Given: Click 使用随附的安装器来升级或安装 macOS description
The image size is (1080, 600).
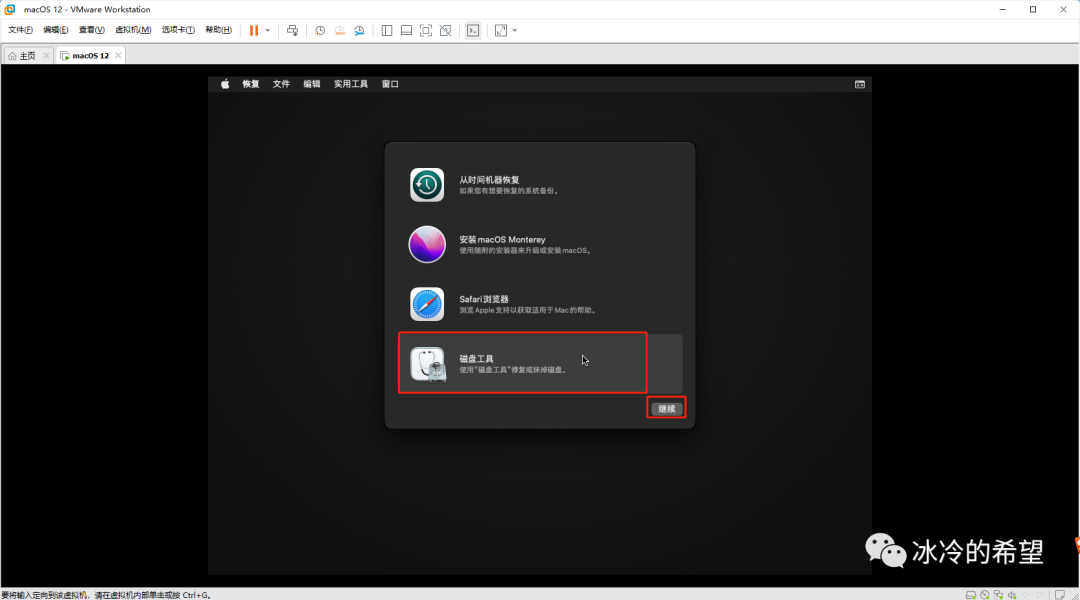Looking at the screenshot, I should 526,251.
